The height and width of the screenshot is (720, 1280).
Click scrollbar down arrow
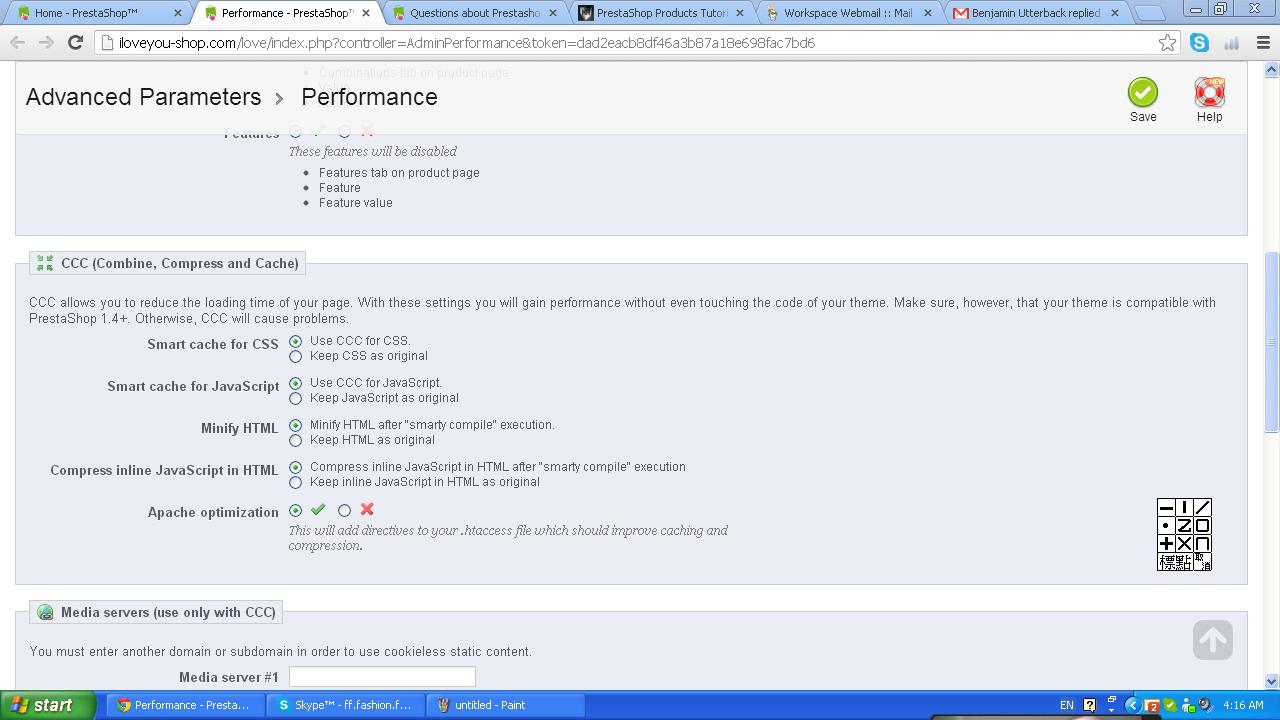point(1272,681)
